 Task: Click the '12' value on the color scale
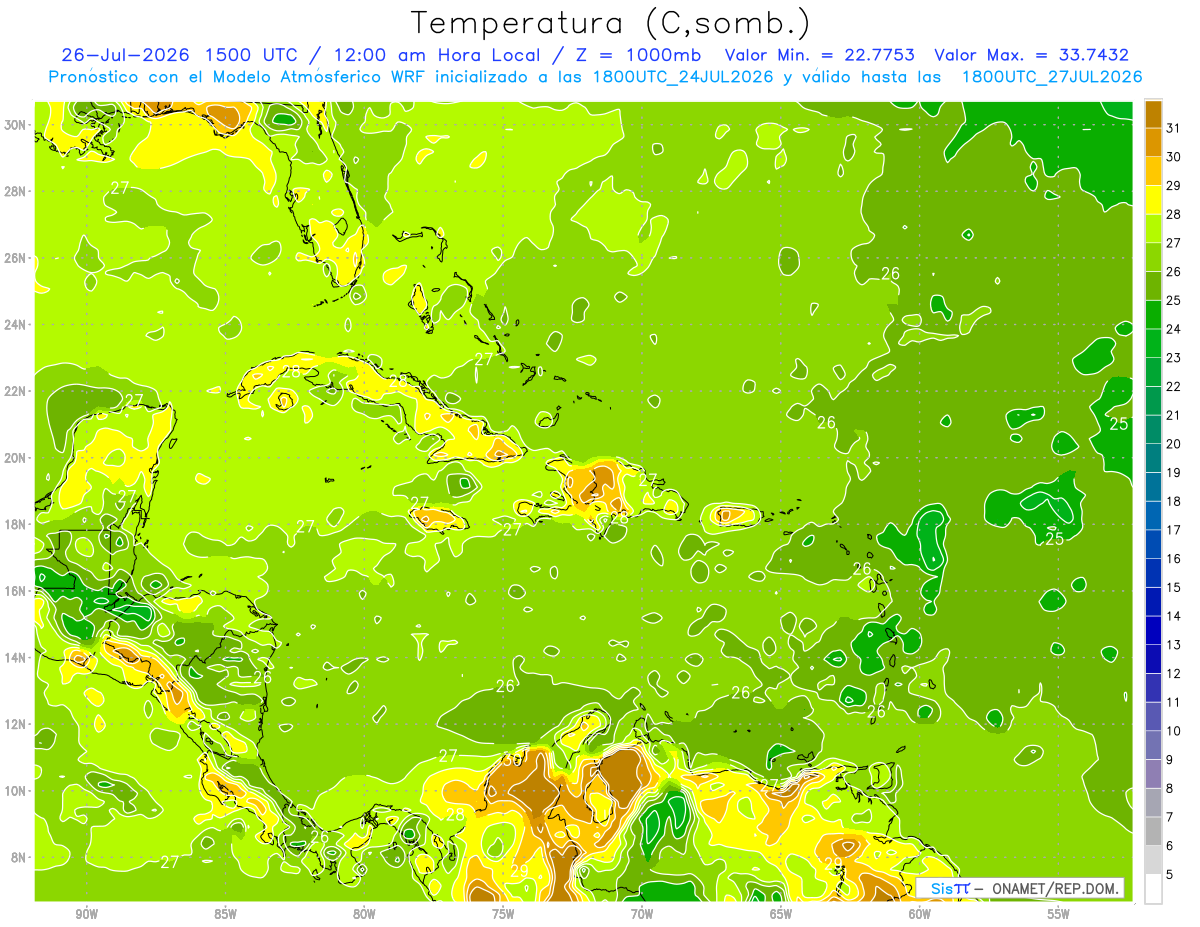click(x=1174, y=674)
